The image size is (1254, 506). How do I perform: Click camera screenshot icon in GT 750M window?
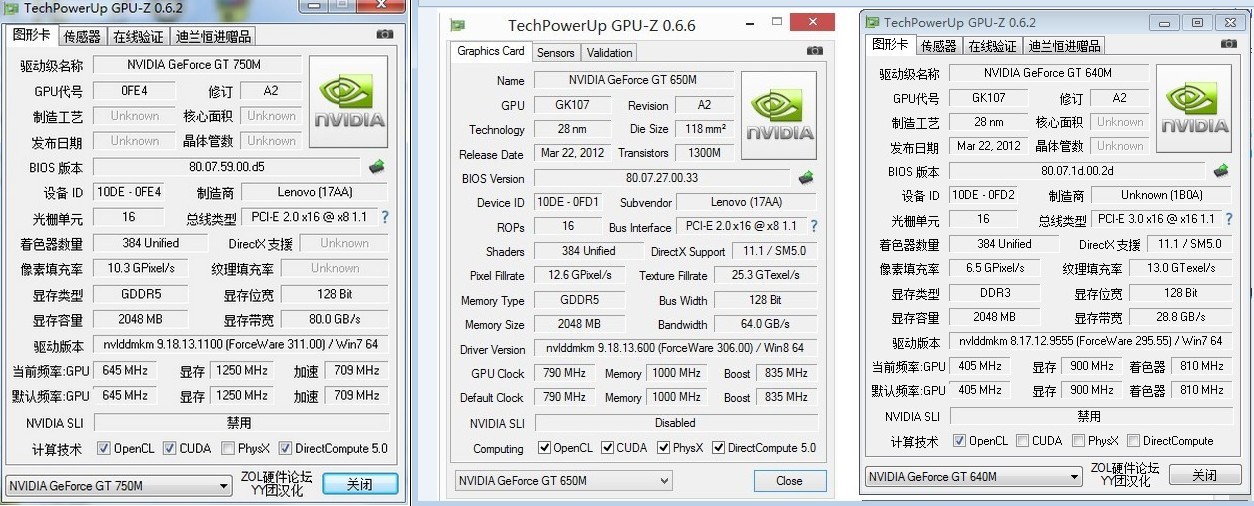pyautogui.click(x=385, y=34)
